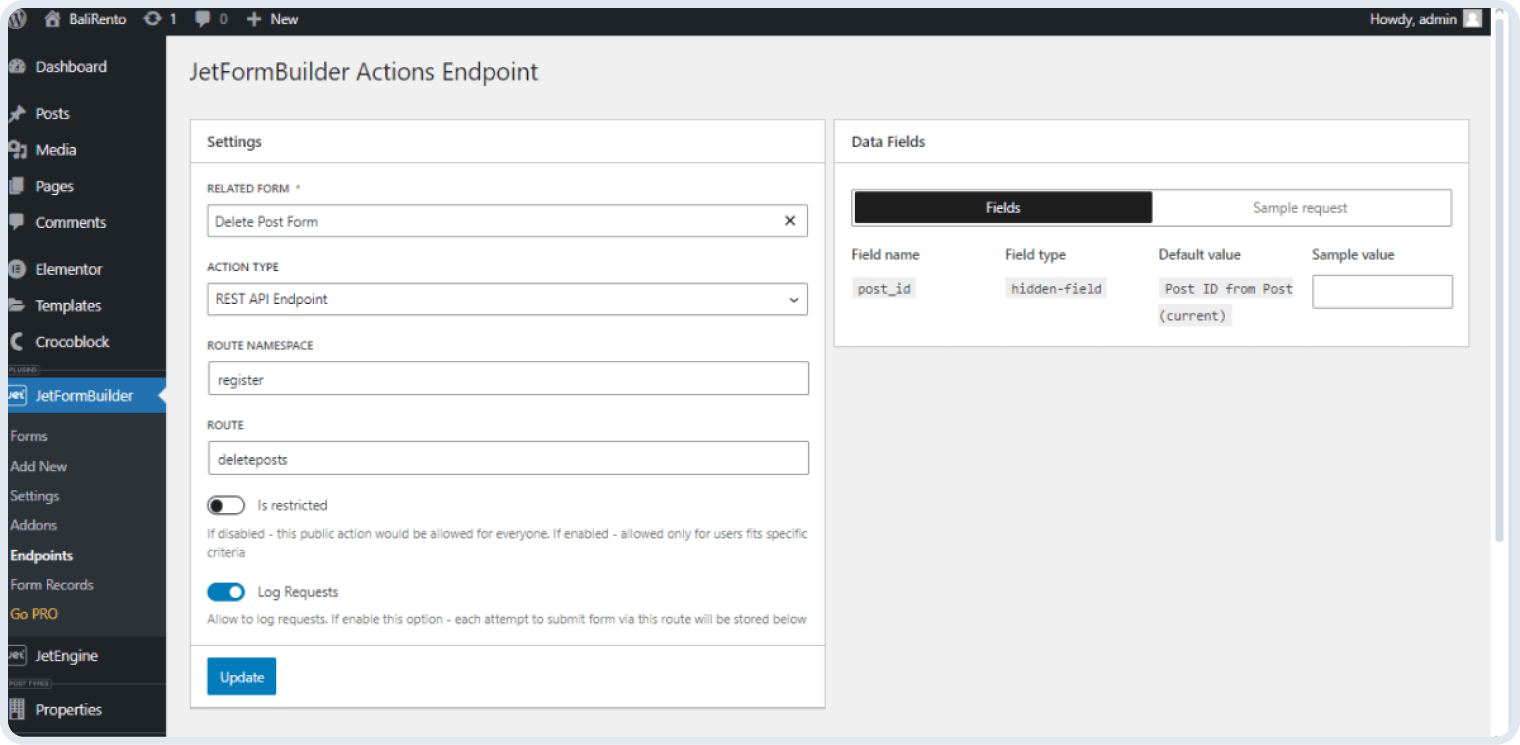Enable the Is restricted toggle

(226, 505)
